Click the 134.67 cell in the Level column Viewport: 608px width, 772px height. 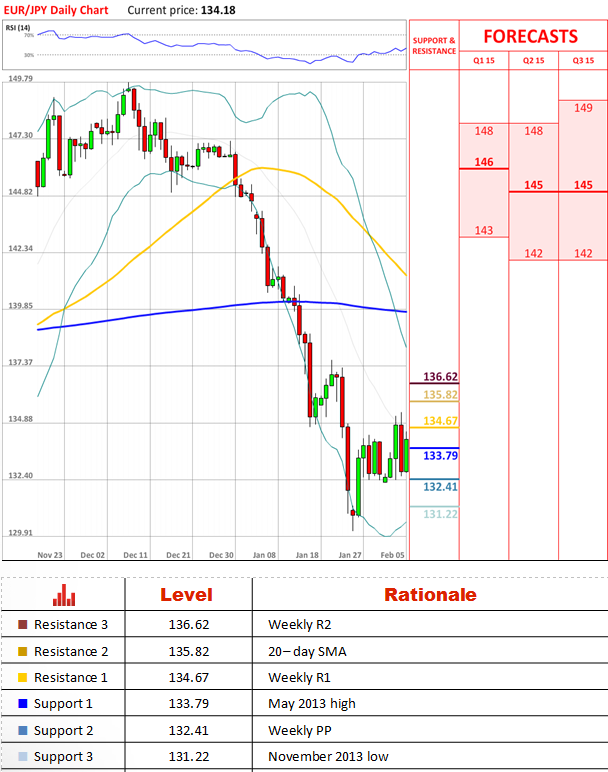click(x=189, y=677)
